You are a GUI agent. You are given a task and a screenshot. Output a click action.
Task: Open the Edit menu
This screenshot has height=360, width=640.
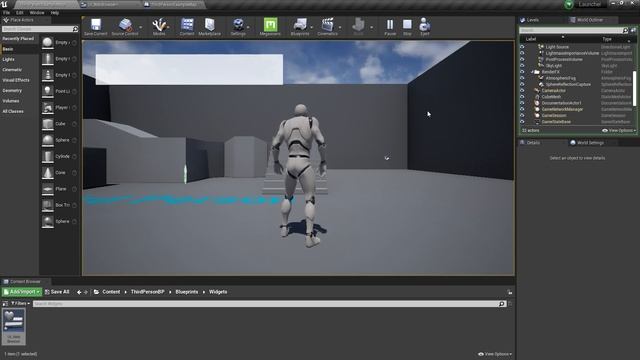[20, 13]
